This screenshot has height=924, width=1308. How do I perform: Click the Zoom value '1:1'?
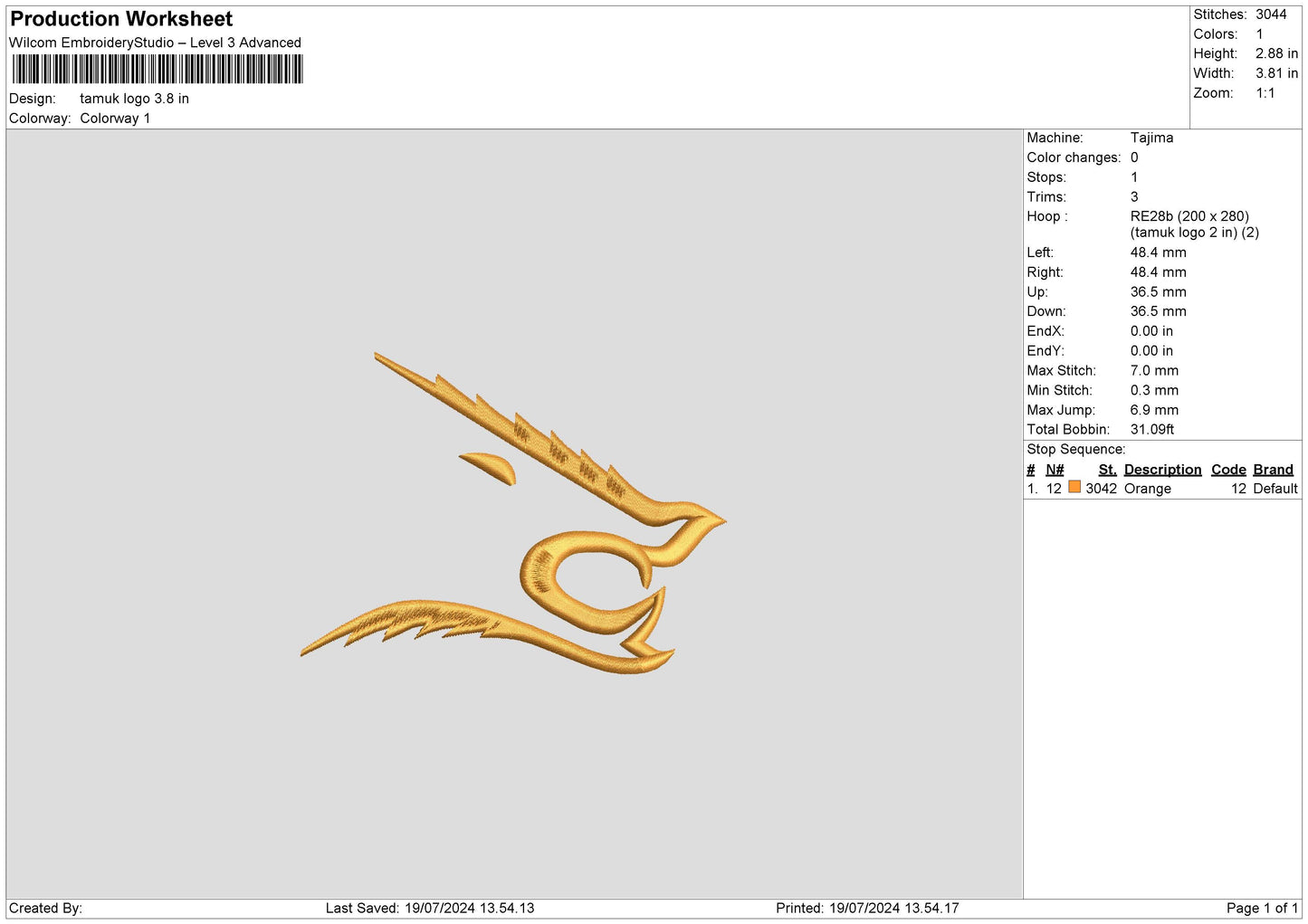(x=1265, y=93)
